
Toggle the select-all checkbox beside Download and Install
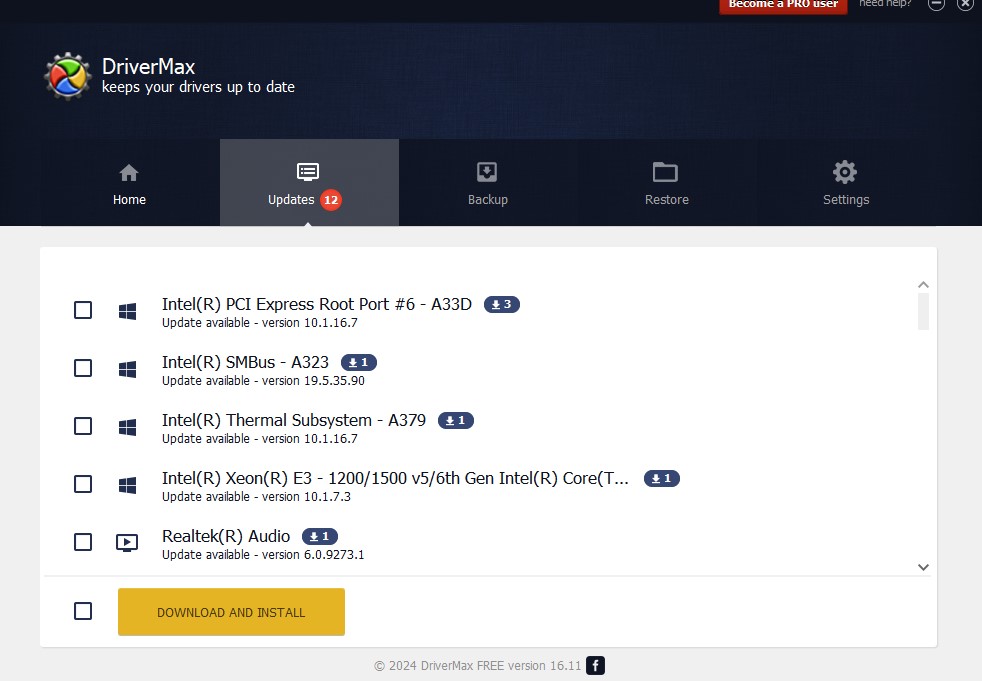pyautogui.click(x=83, y=611)
